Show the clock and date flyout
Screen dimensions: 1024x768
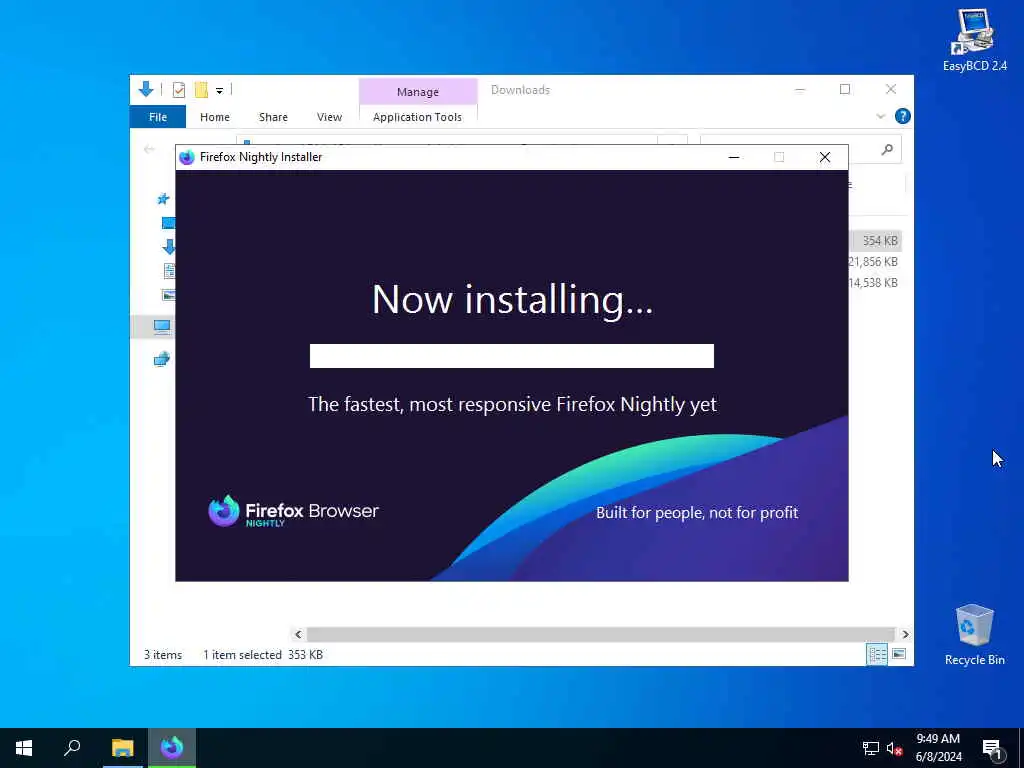pyautogui.click(x=938, y=748)
